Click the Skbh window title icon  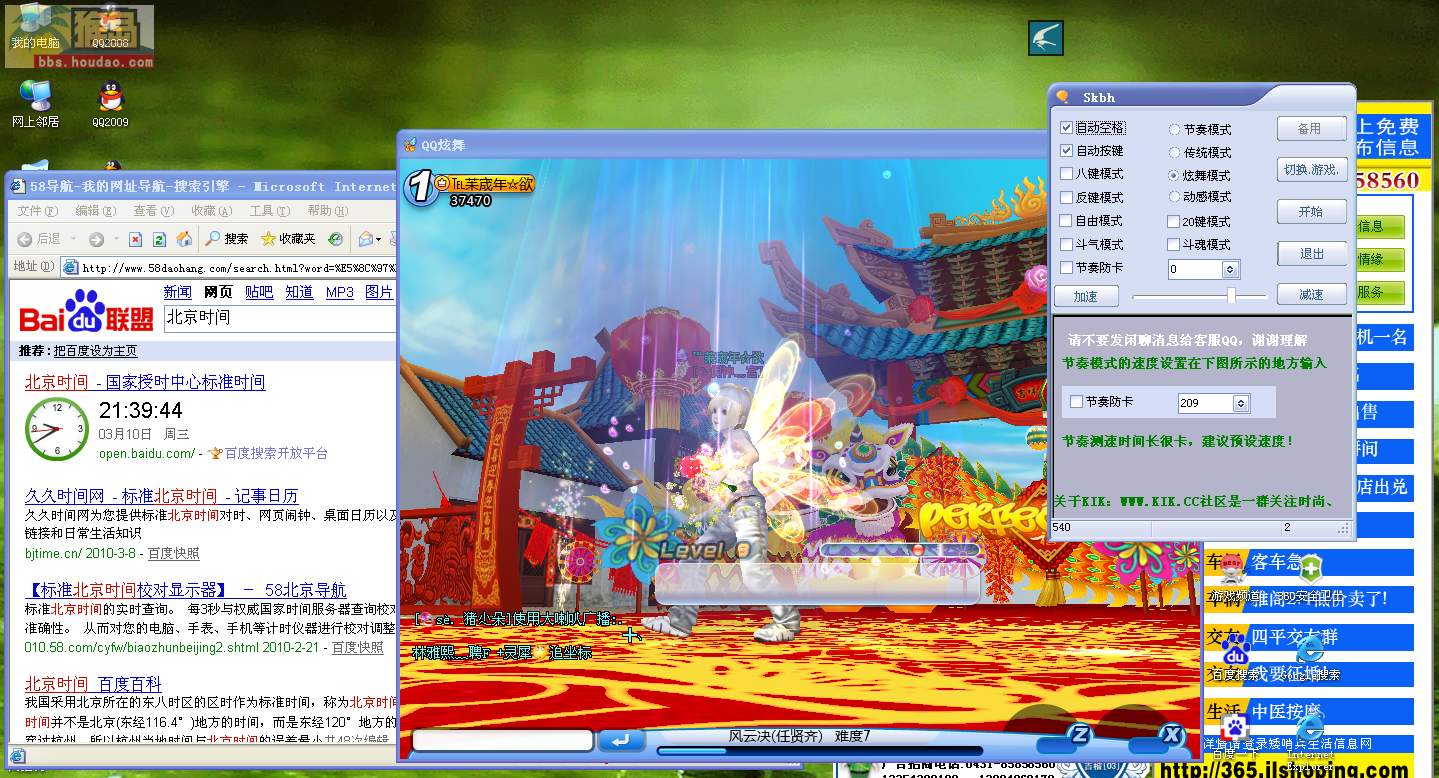tap(1063, 97)
